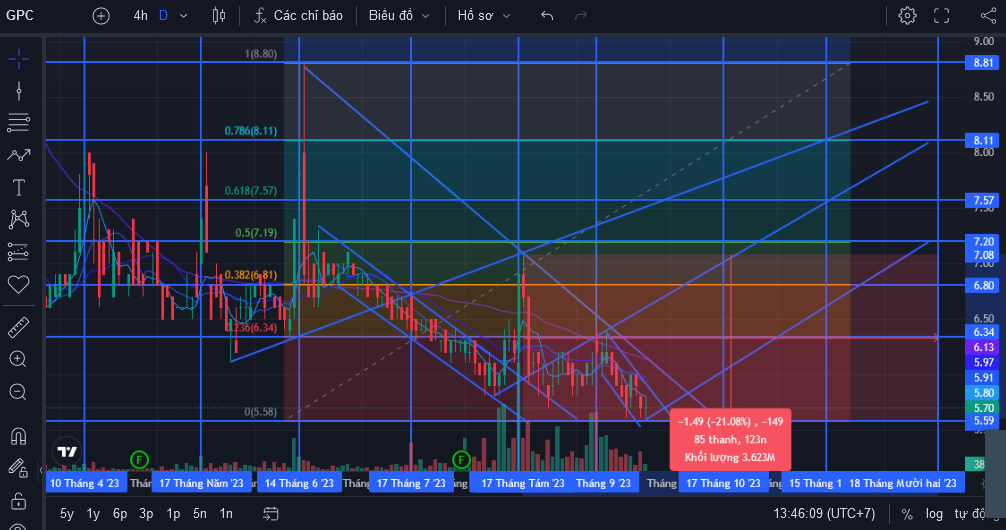Viewport: 1006px width, 530px height.
Task: Click the 6.80 price label
Action: 983,285
